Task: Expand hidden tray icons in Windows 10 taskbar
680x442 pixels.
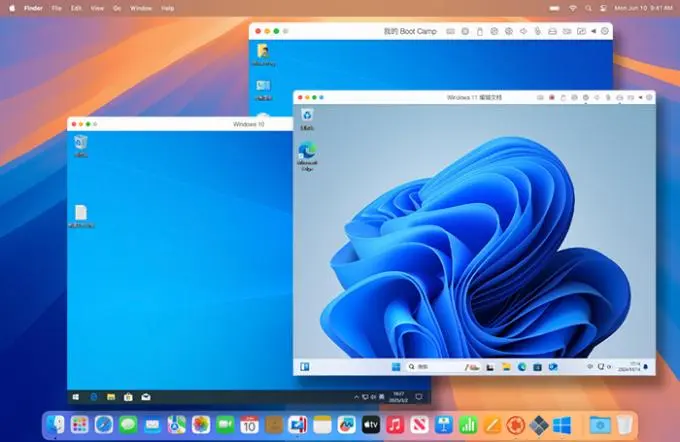Action: [356, 397]
